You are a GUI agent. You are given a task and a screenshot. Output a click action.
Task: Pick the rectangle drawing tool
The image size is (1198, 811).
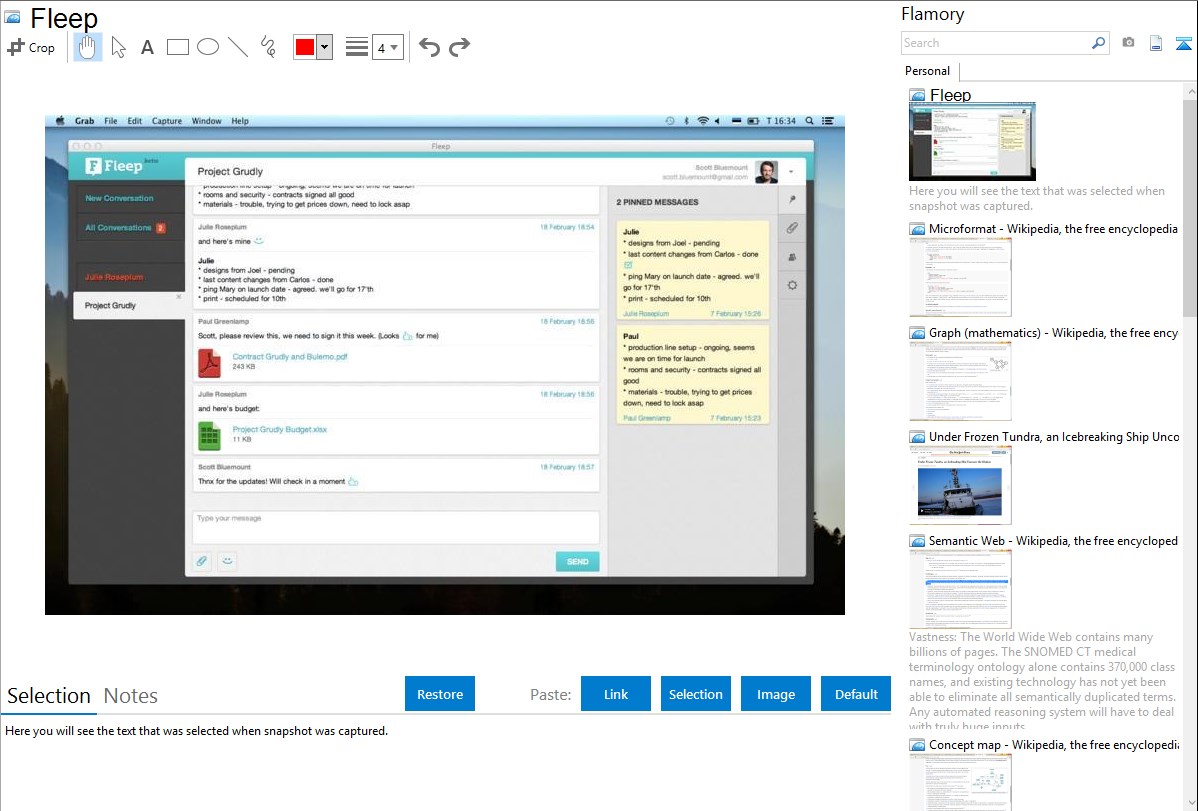(x=177, y=47)
